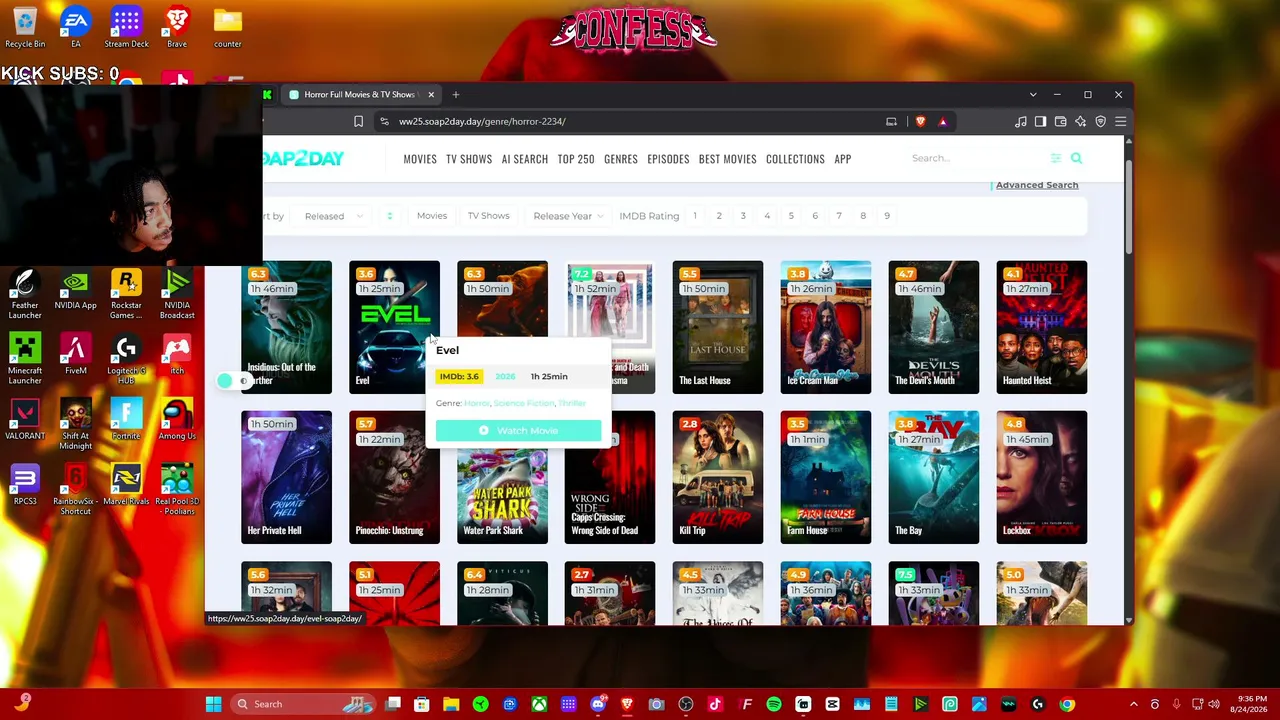The width and height of the screenshot is (1280, 720).
Task: Filter by IMDB rating 7
Action: coord(839,216)
